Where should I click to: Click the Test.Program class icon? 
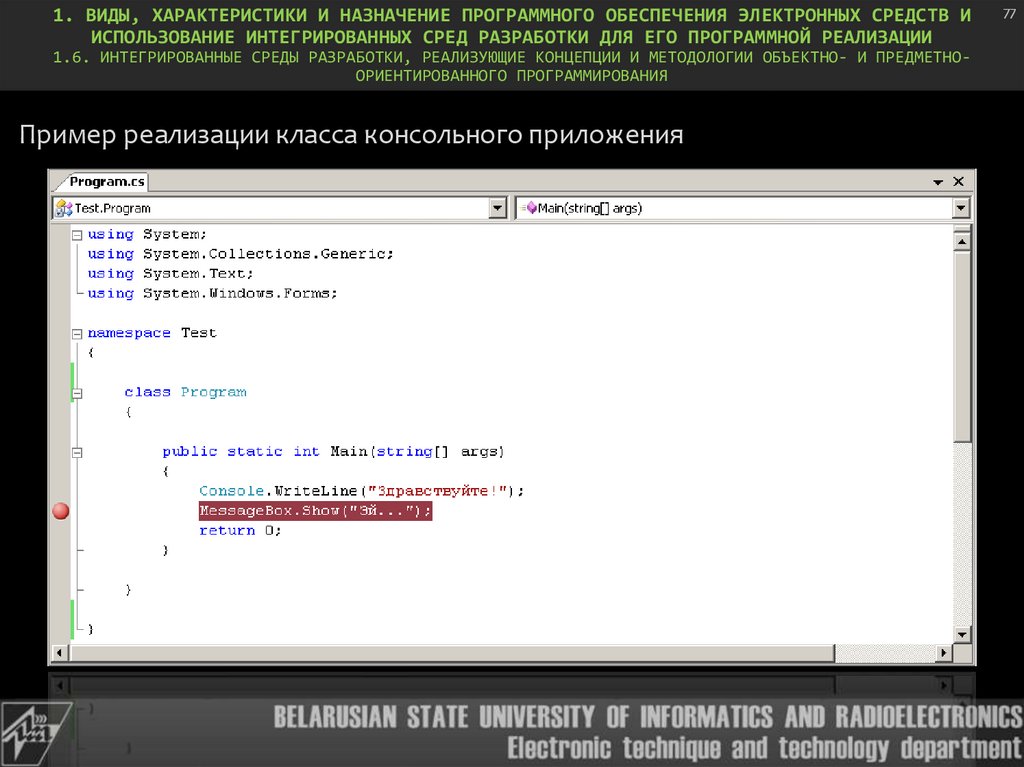point(64,208)
